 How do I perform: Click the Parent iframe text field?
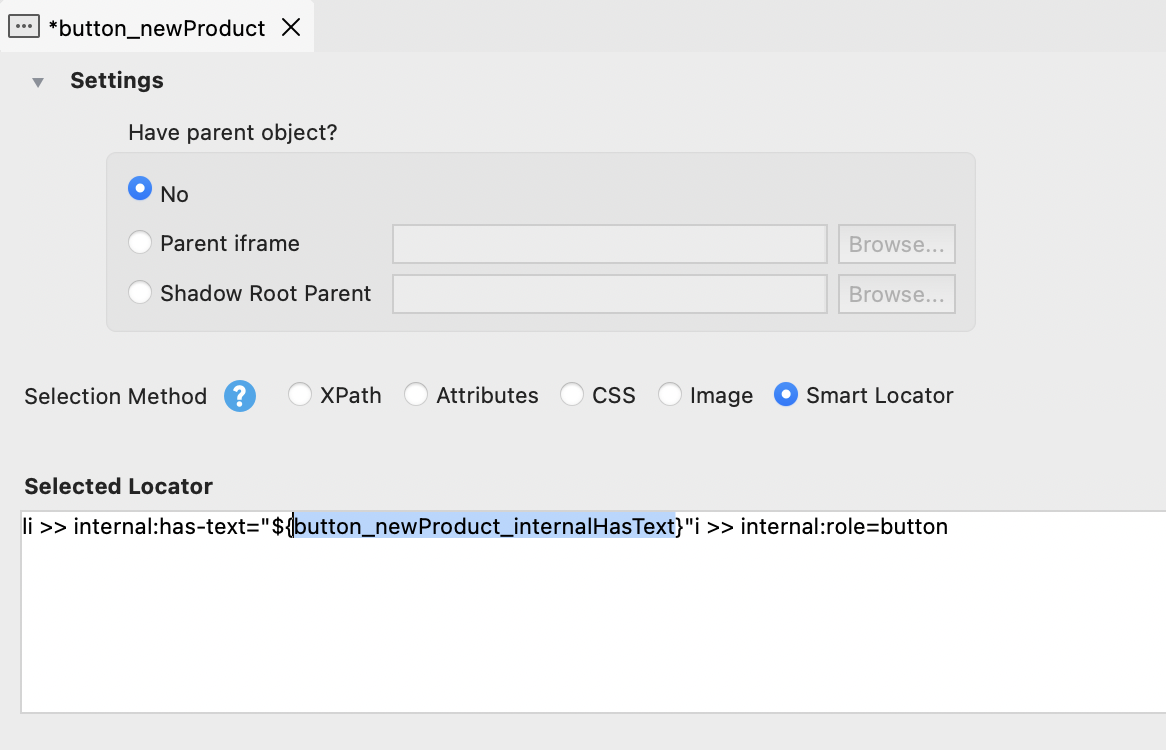[x=609, y=244]
